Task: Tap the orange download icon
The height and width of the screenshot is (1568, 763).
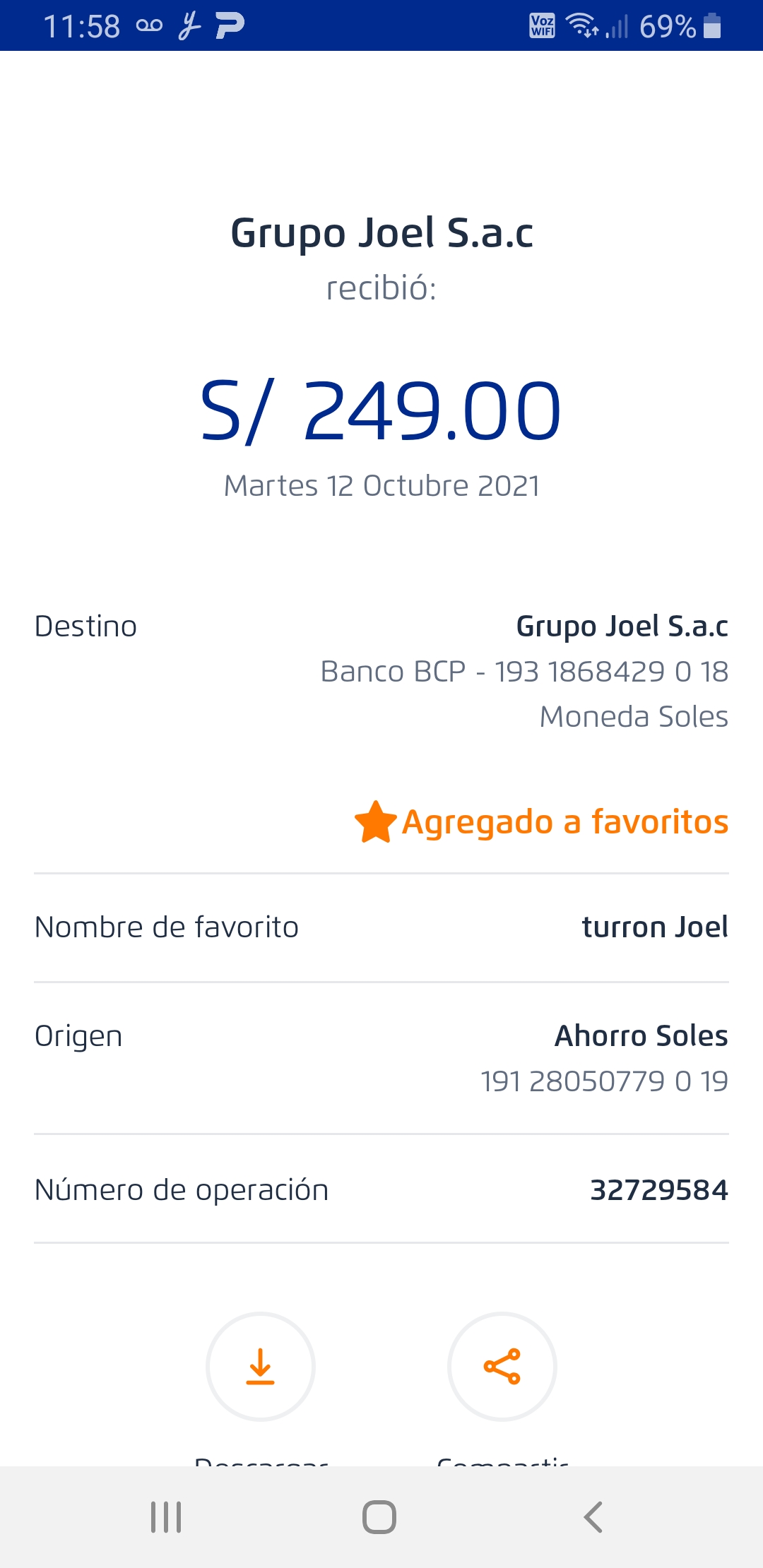Action: 260,1366
